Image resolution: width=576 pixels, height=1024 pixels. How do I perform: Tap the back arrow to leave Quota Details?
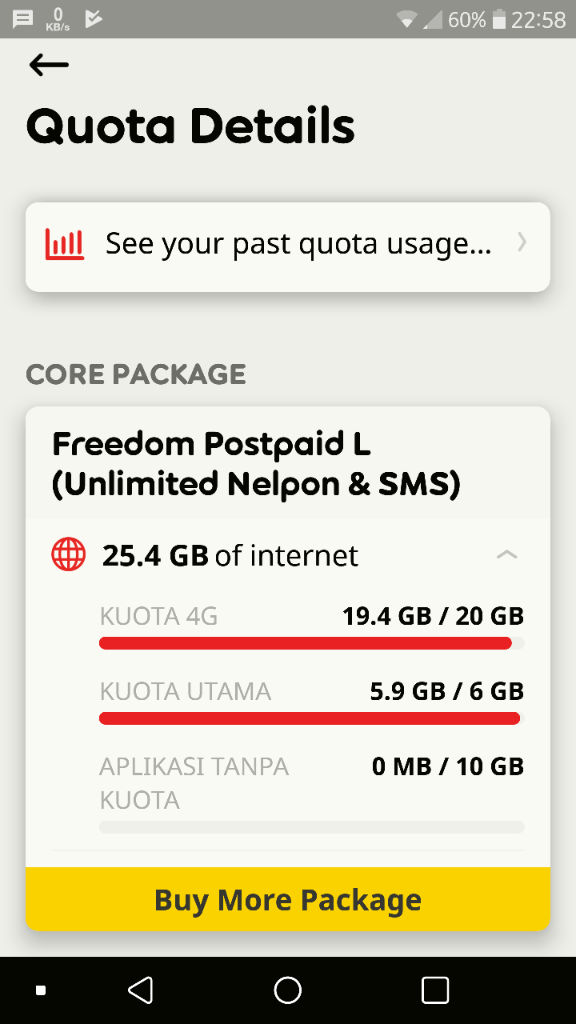(x=46, y=64)
